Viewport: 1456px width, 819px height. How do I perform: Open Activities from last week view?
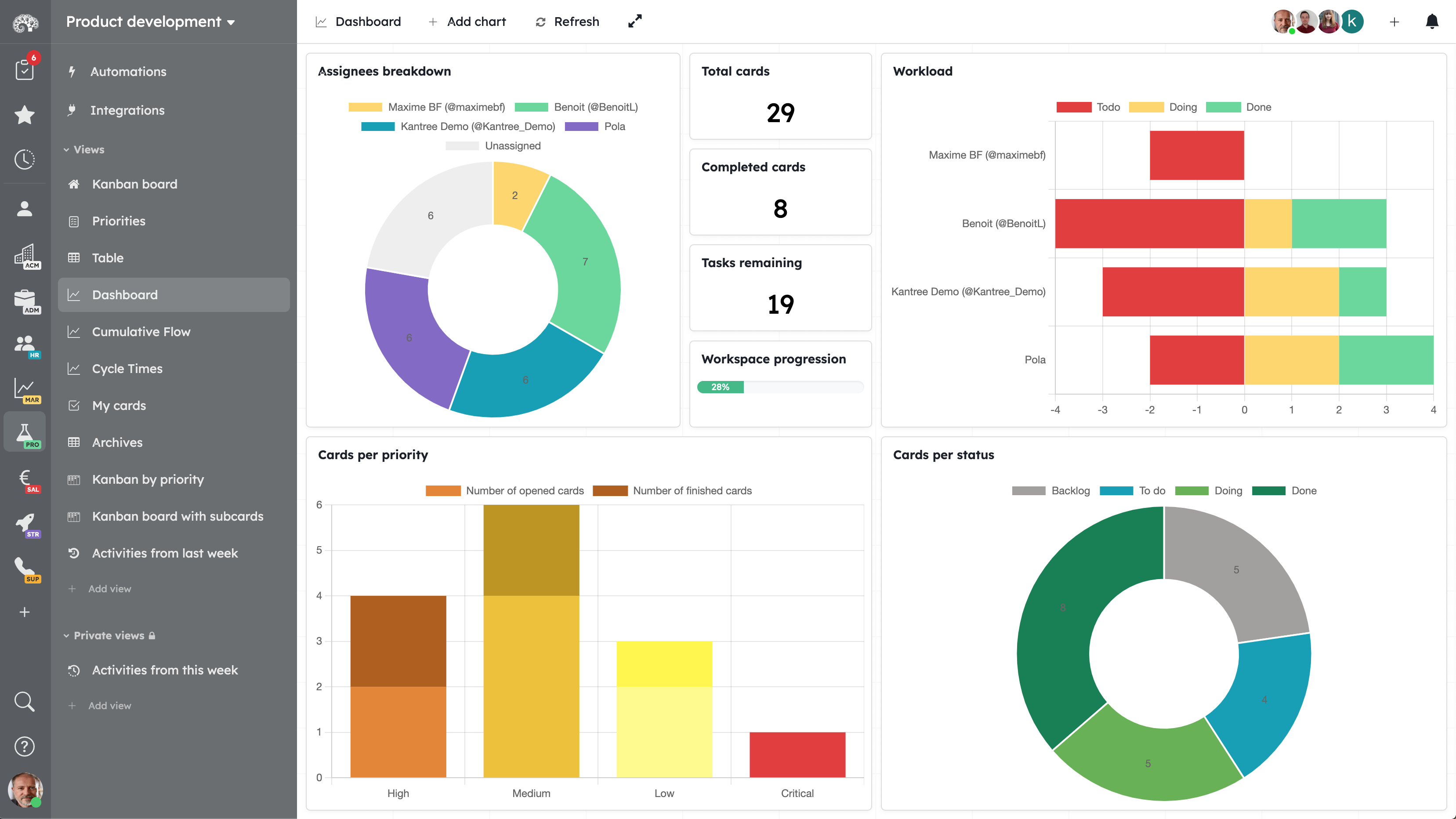pyautogui.click(x=165, y=553)
